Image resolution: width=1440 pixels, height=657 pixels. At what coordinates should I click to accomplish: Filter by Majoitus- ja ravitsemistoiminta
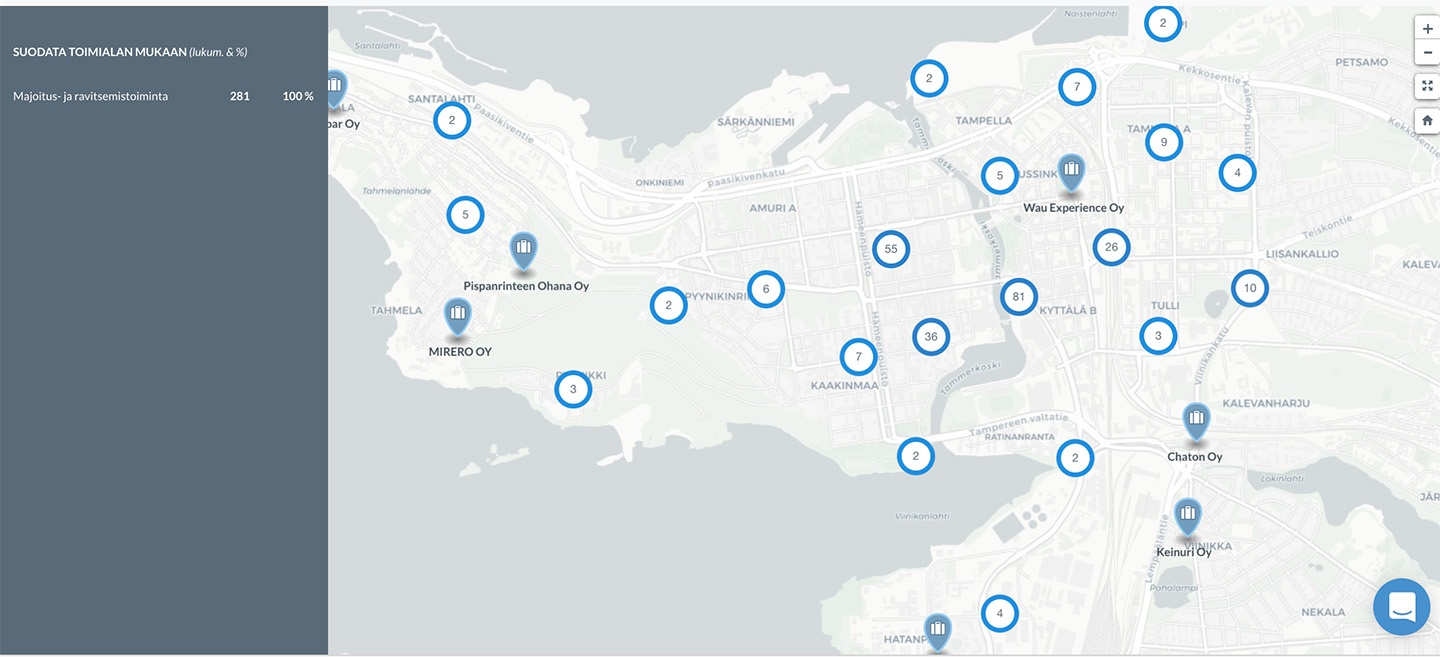click(91, 97)
